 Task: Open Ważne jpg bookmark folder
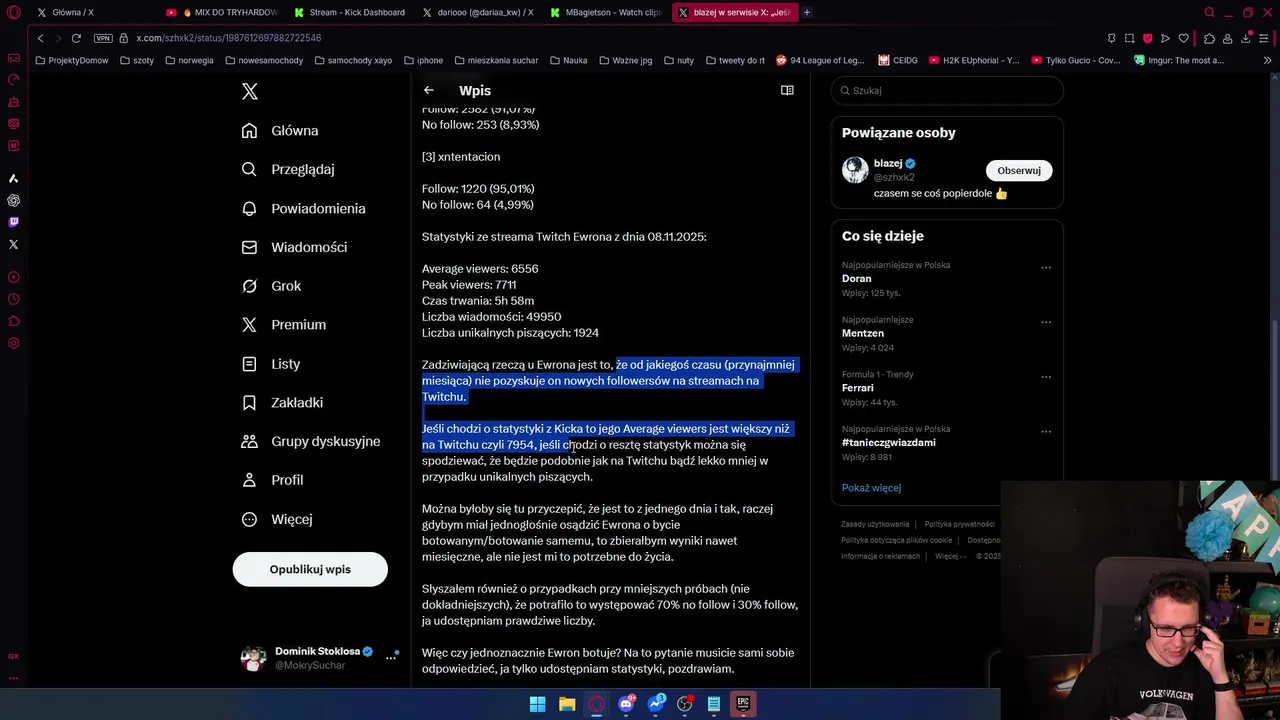click(x=624, y=60)
